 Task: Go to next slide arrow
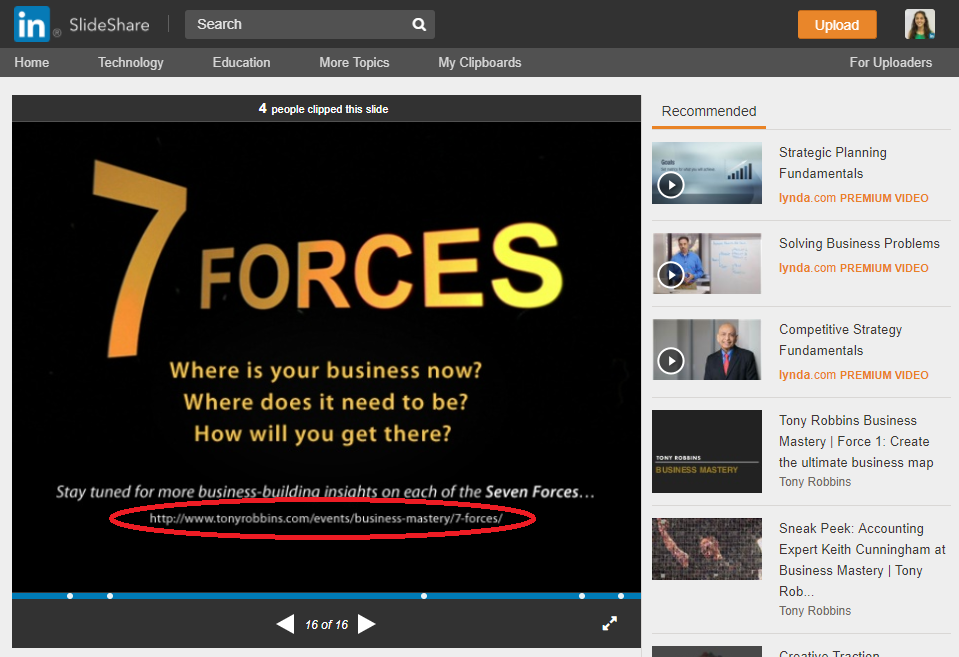point(366,624)
